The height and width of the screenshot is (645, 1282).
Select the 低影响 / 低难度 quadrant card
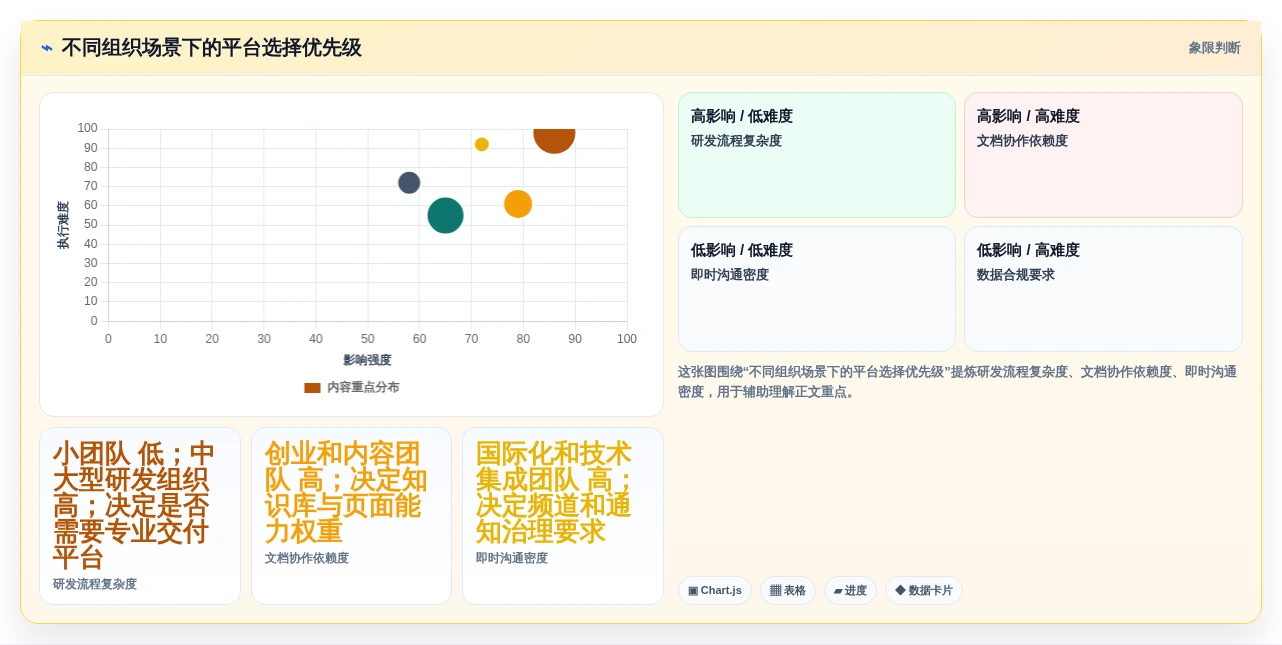(817, 289)
